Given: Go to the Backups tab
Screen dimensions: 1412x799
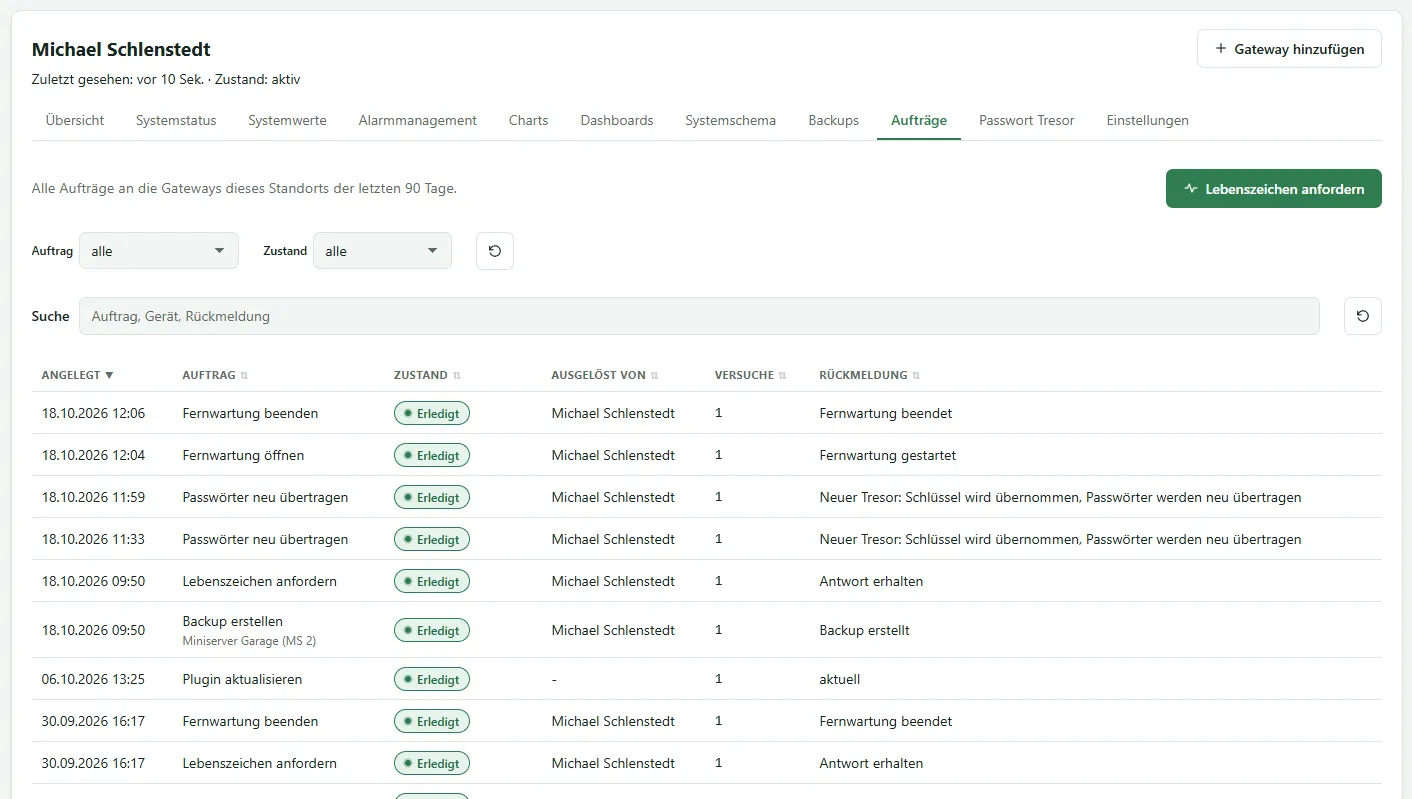Looking at the screenshot, I should pyautogui.click(x=834, y=120).
